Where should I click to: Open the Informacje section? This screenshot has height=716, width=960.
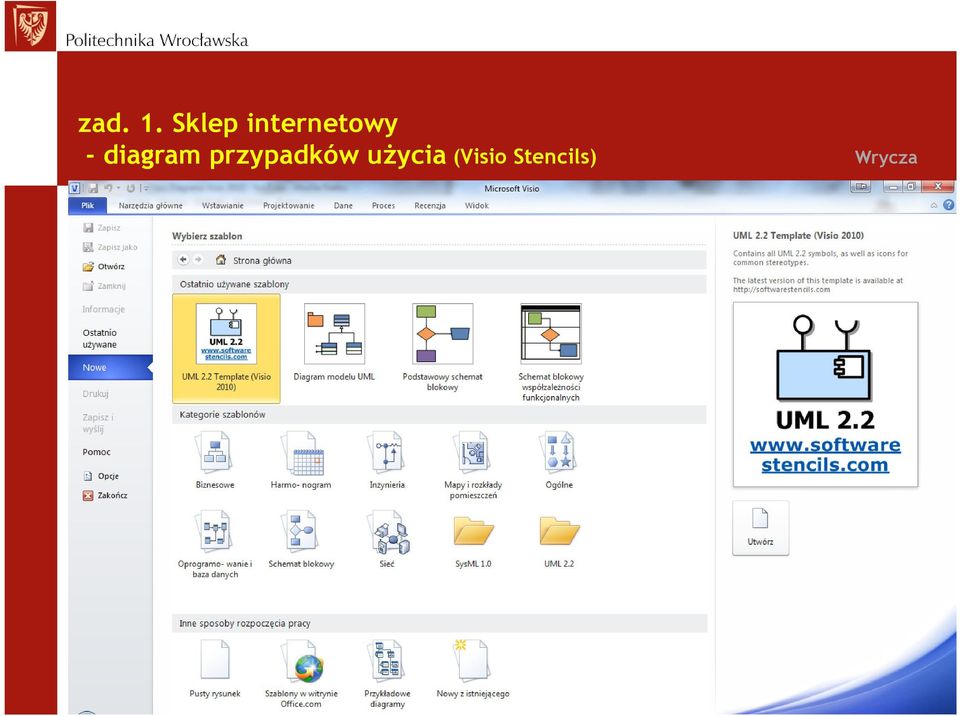[x=103, y=309]
